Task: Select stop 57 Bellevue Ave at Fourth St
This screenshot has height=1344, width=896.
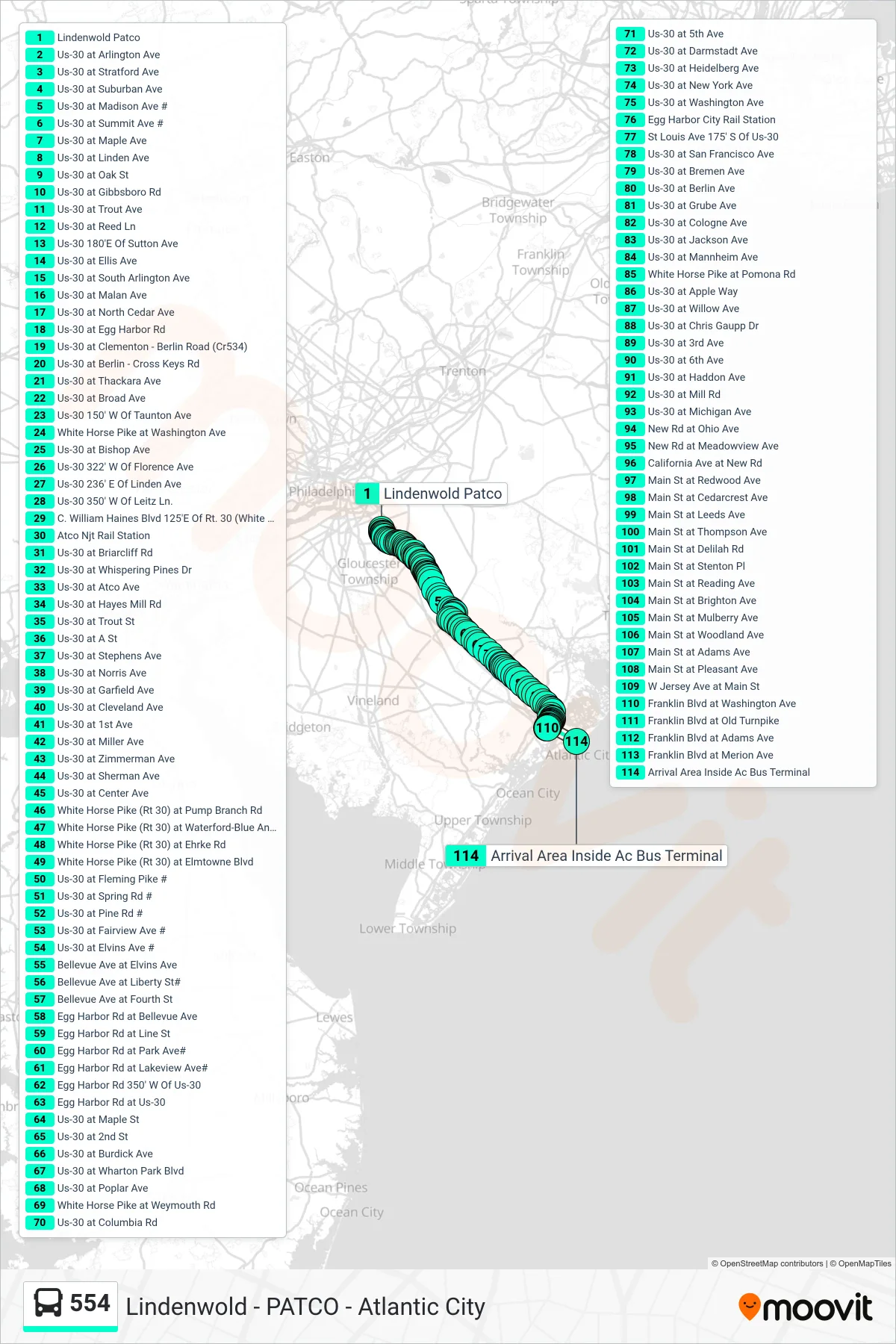Action: [99, 999]
